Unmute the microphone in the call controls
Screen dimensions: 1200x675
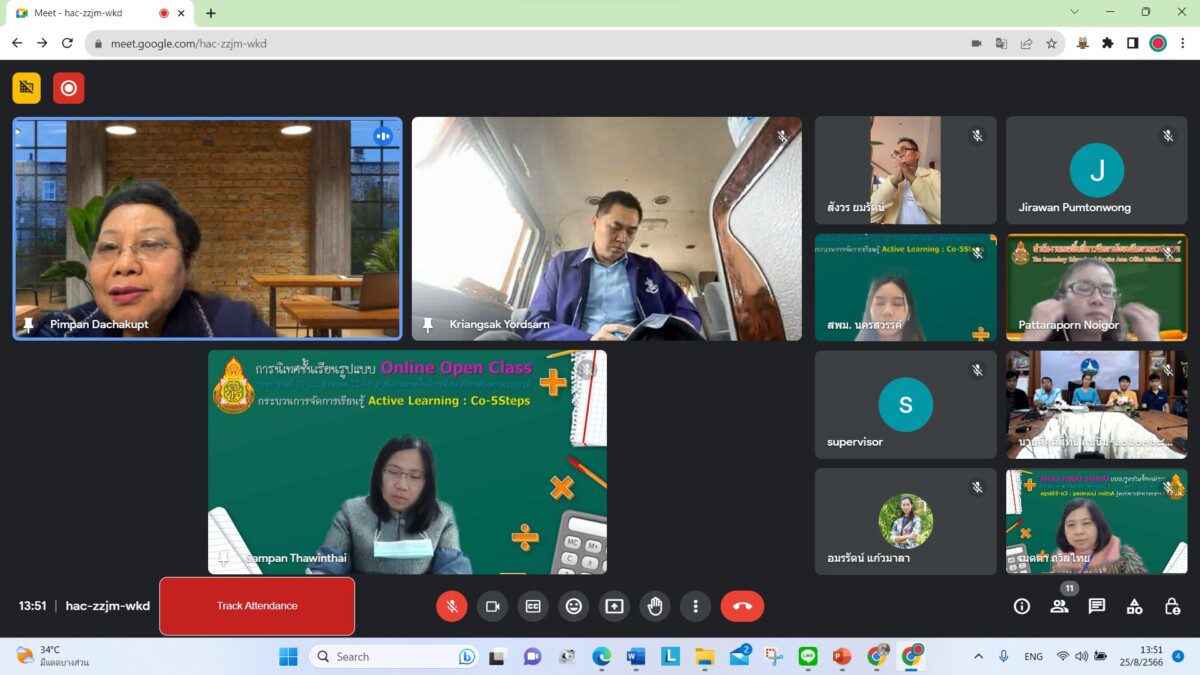point(452,606)
